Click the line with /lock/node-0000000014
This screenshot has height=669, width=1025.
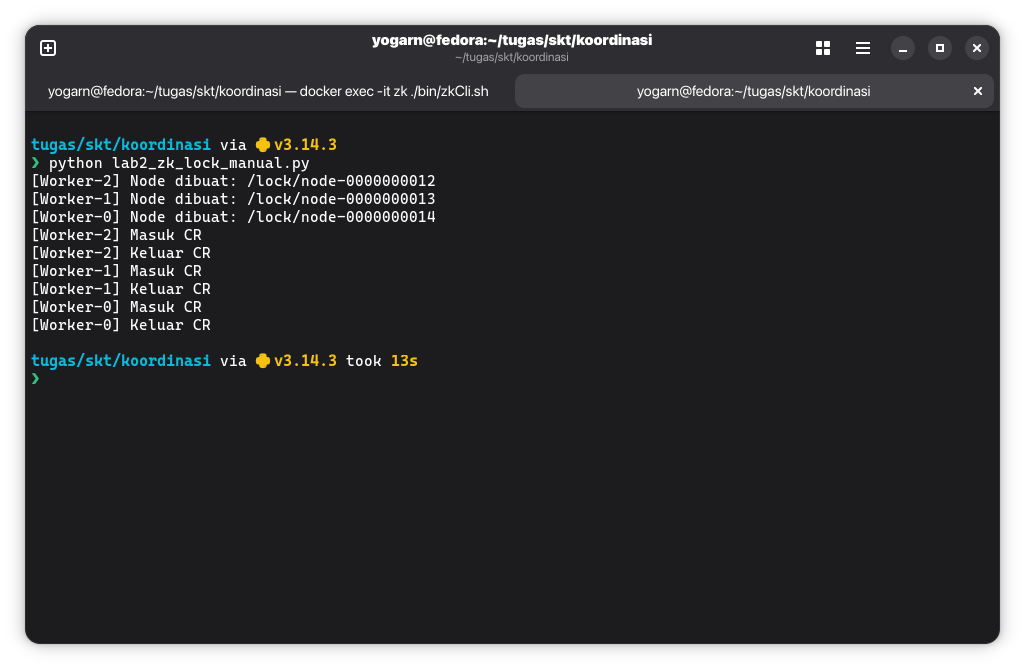(x=233, y=217)
